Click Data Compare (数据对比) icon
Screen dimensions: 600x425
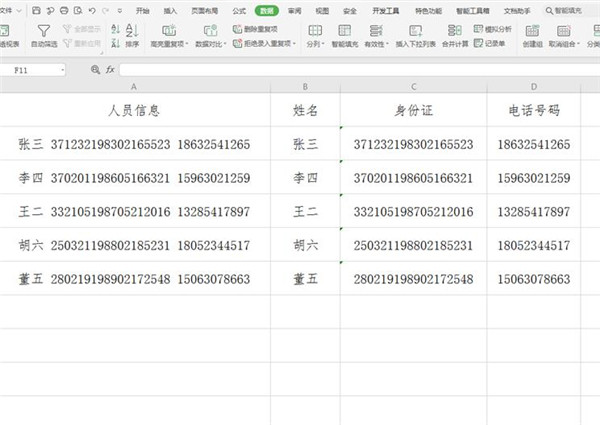(210, 31)
